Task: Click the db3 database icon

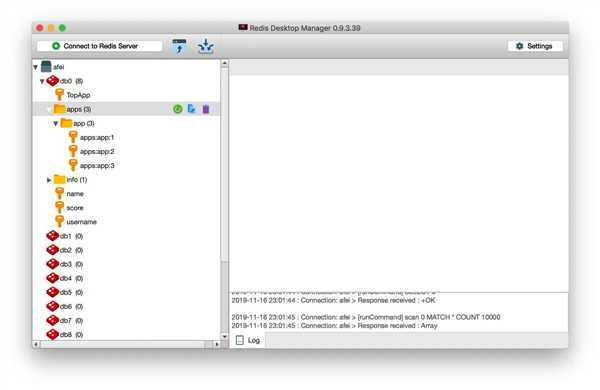Action: pos(53,264)
